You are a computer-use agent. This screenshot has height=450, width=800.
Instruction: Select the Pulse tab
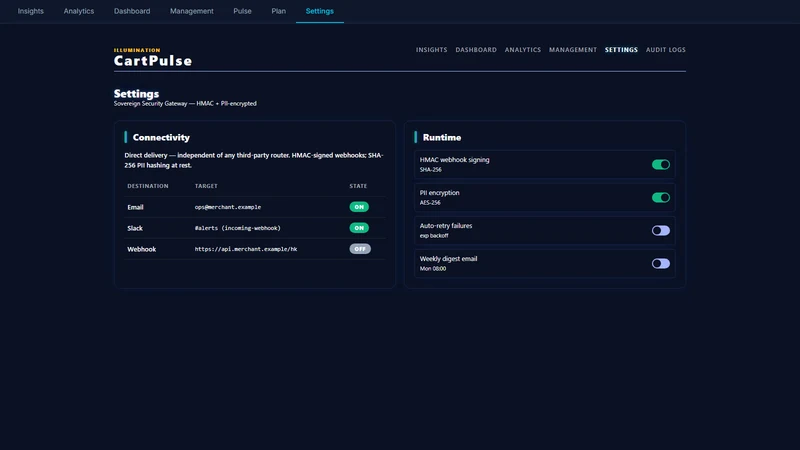pyautogui.click(x=242, y=11)
